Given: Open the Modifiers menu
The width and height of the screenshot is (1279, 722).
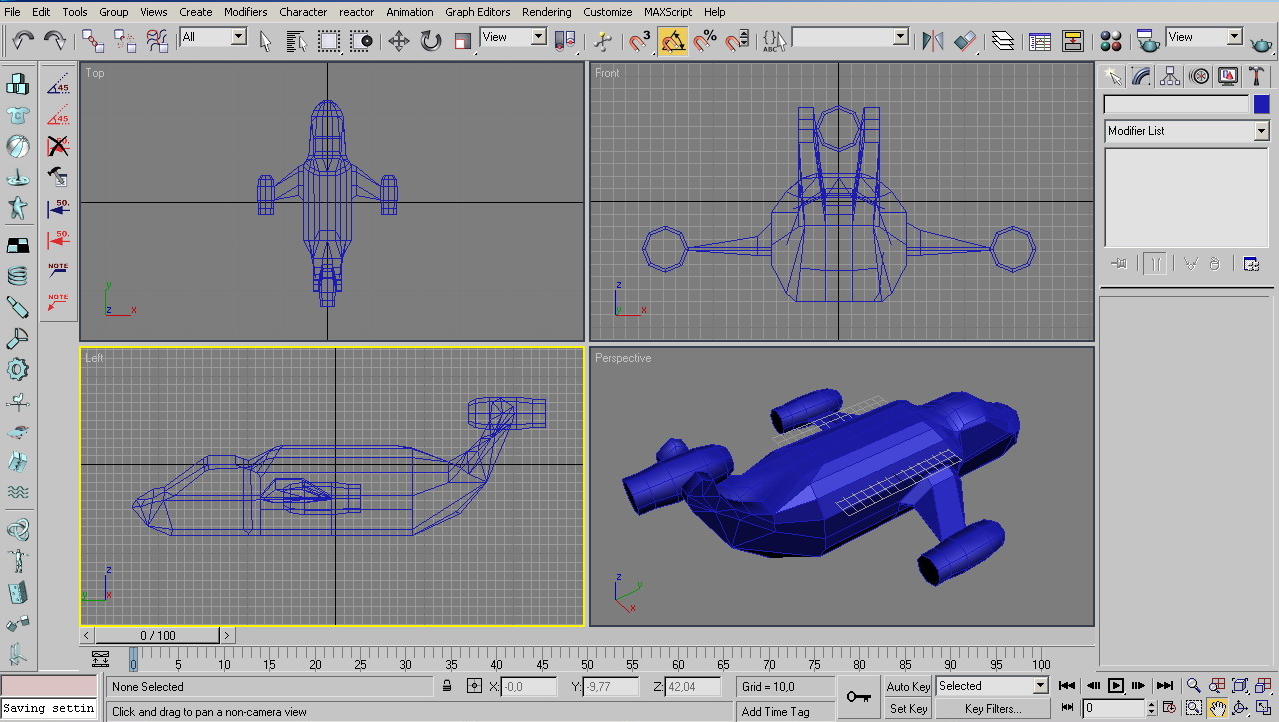Looking at the screenshot, I should pyautogui.click(x=245, y=12).
